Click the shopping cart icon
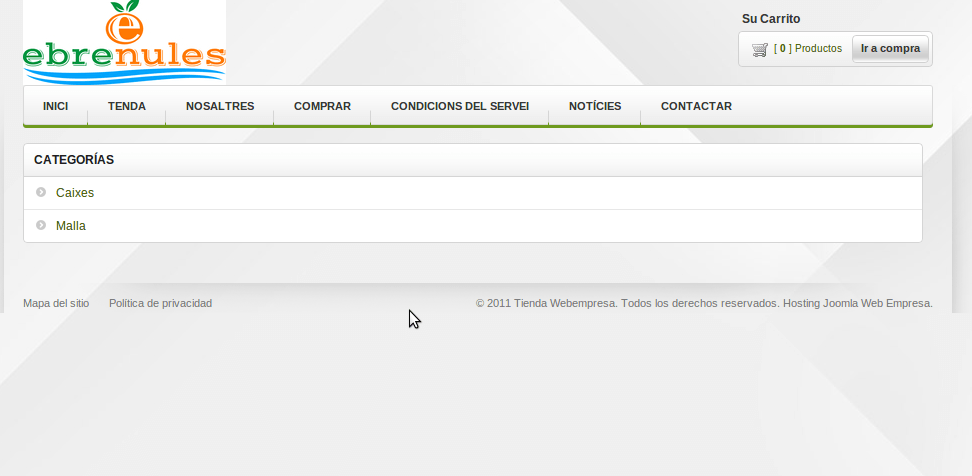 (760, 50)
